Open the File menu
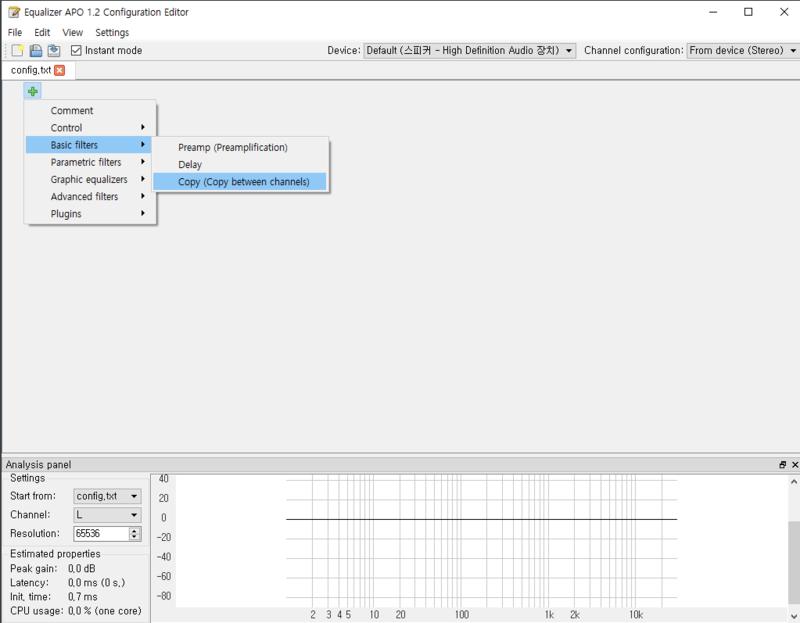 point(15,33)
